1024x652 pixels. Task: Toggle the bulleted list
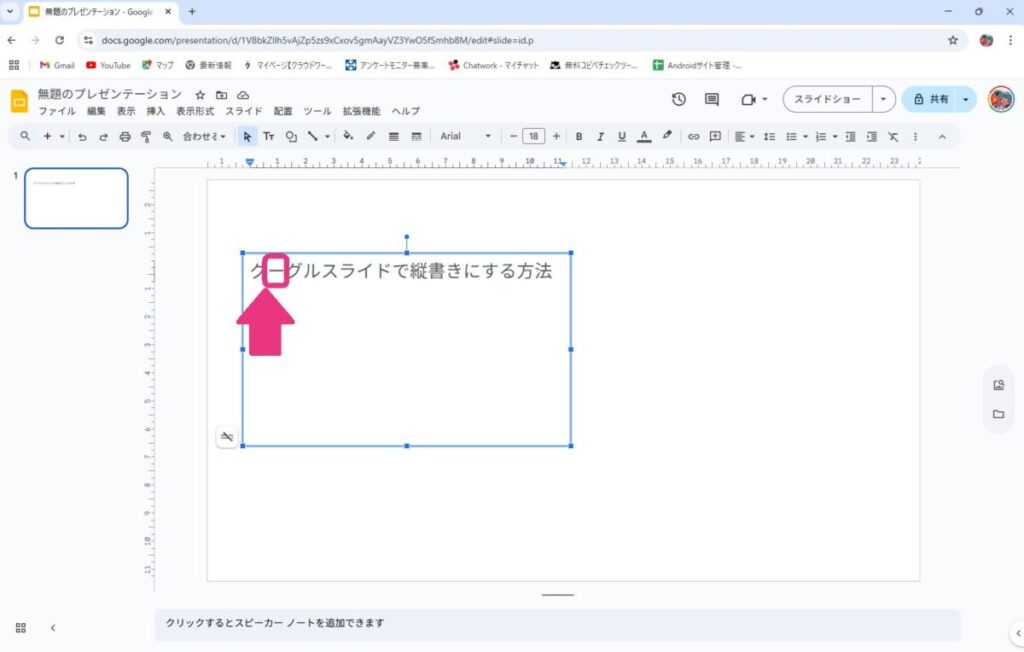point(792,137)
